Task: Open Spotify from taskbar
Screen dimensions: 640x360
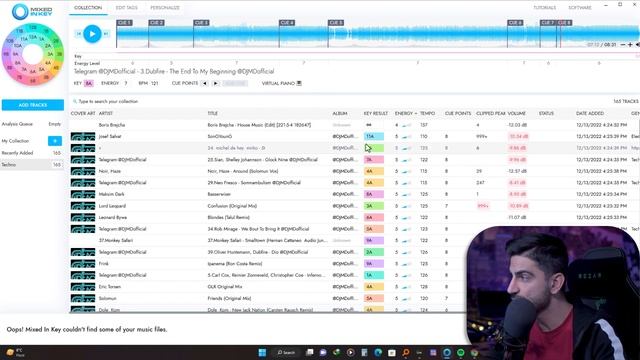Action: (x=460, y=352)
